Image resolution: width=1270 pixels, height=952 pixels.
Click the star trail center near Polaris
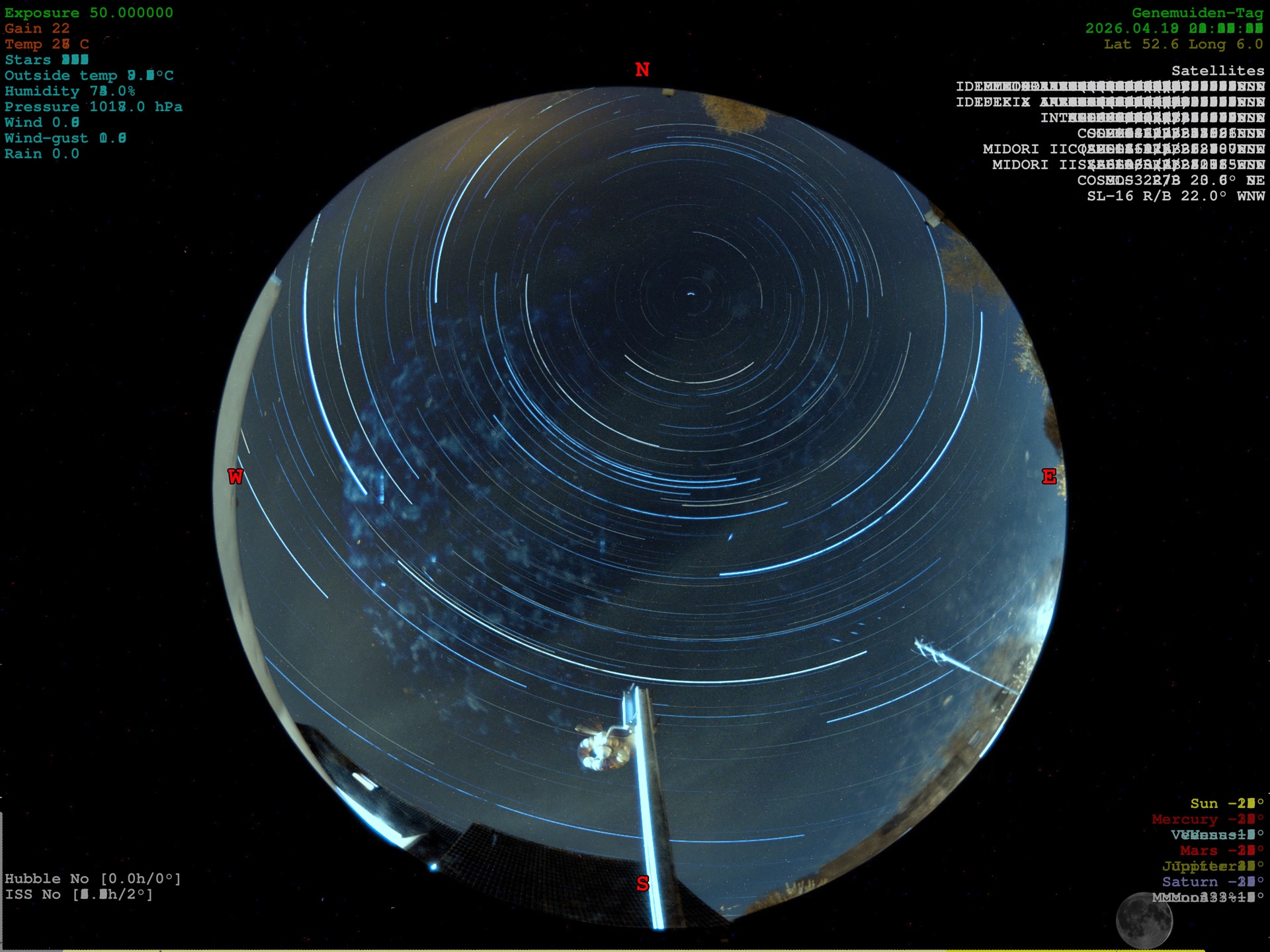point(691,294)
